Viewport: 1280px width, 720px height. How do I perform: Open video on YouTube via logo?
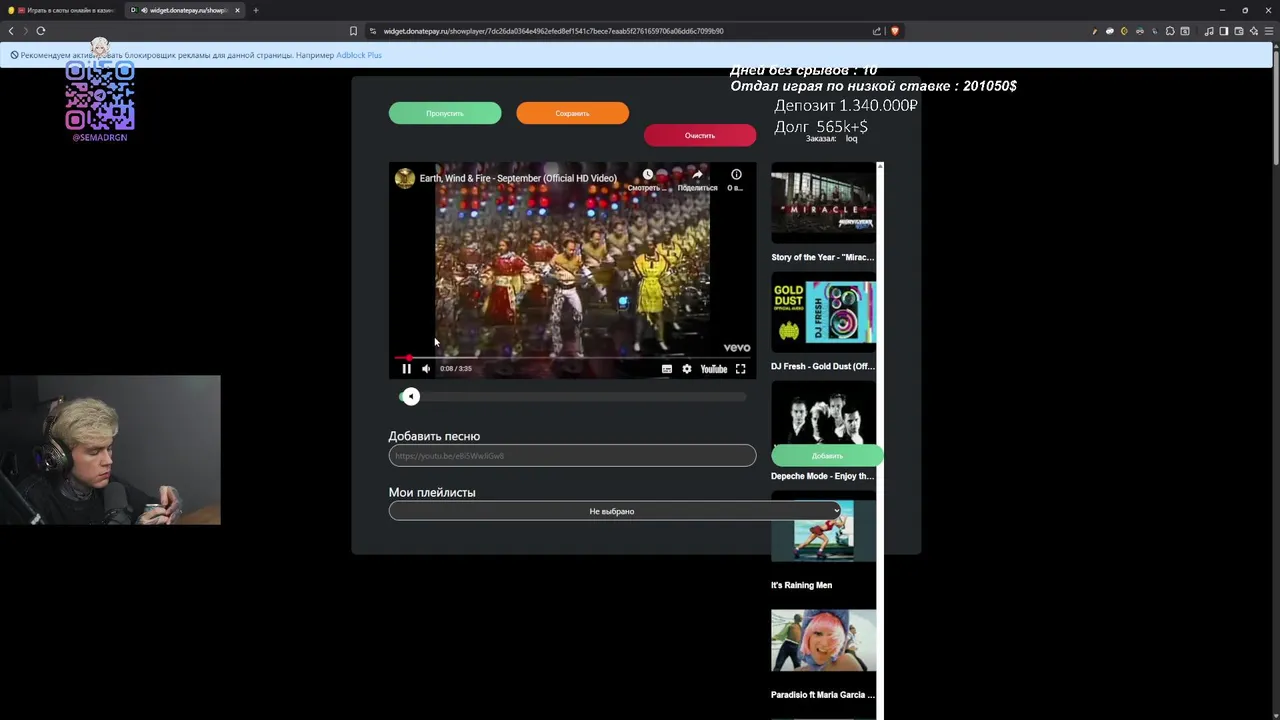714,369
